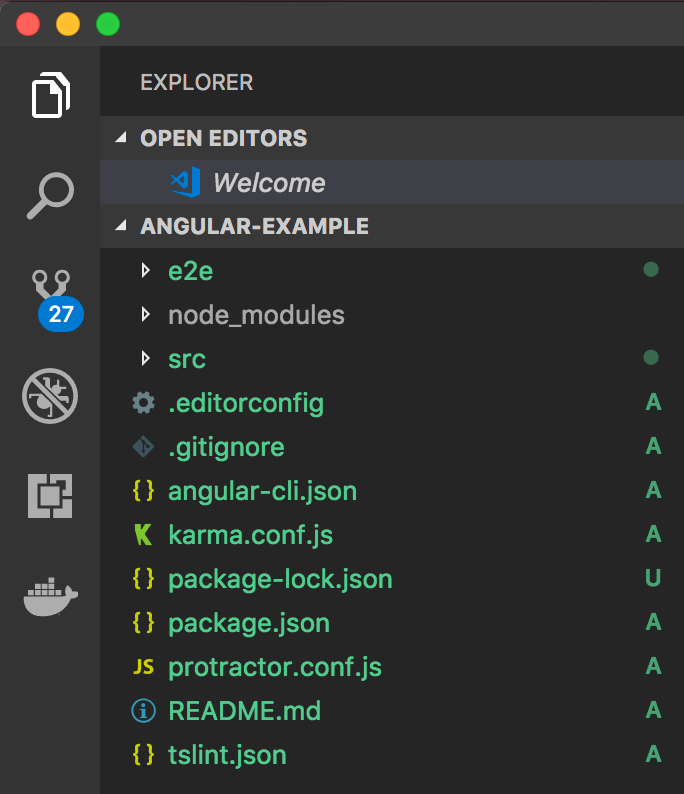Click the ANGULAR-EXAMPLE header label

click(x=254, y=226)
